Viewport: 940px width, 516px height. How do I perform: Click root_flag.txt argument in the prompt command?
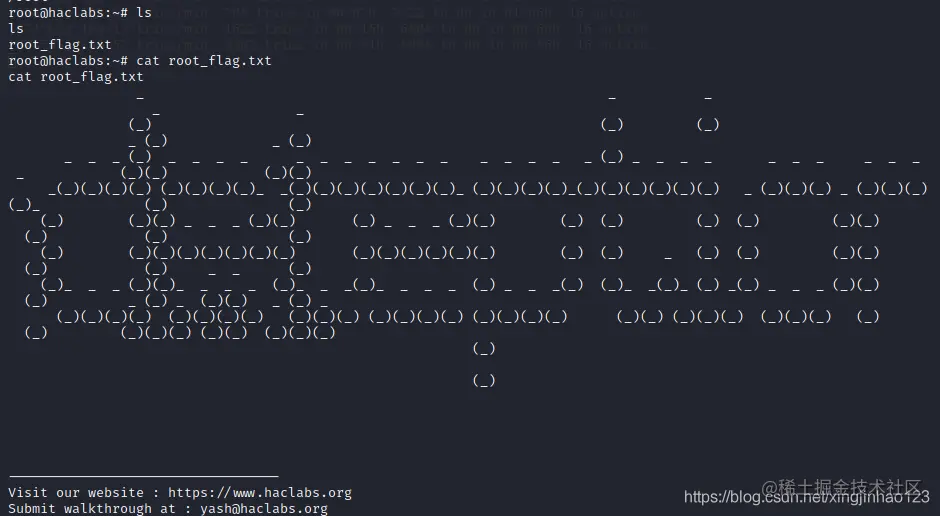coord(220,61)
